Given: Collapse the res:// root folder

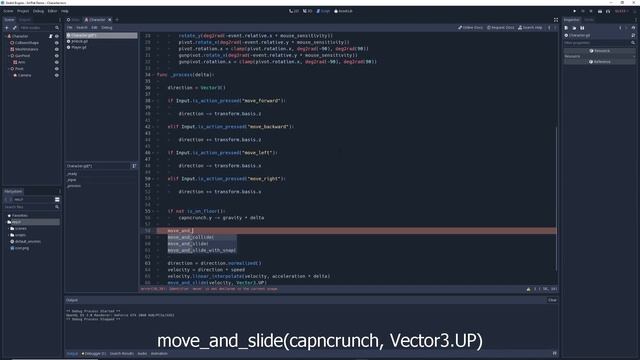Looking at the screenshot, I should pos(6,222).
